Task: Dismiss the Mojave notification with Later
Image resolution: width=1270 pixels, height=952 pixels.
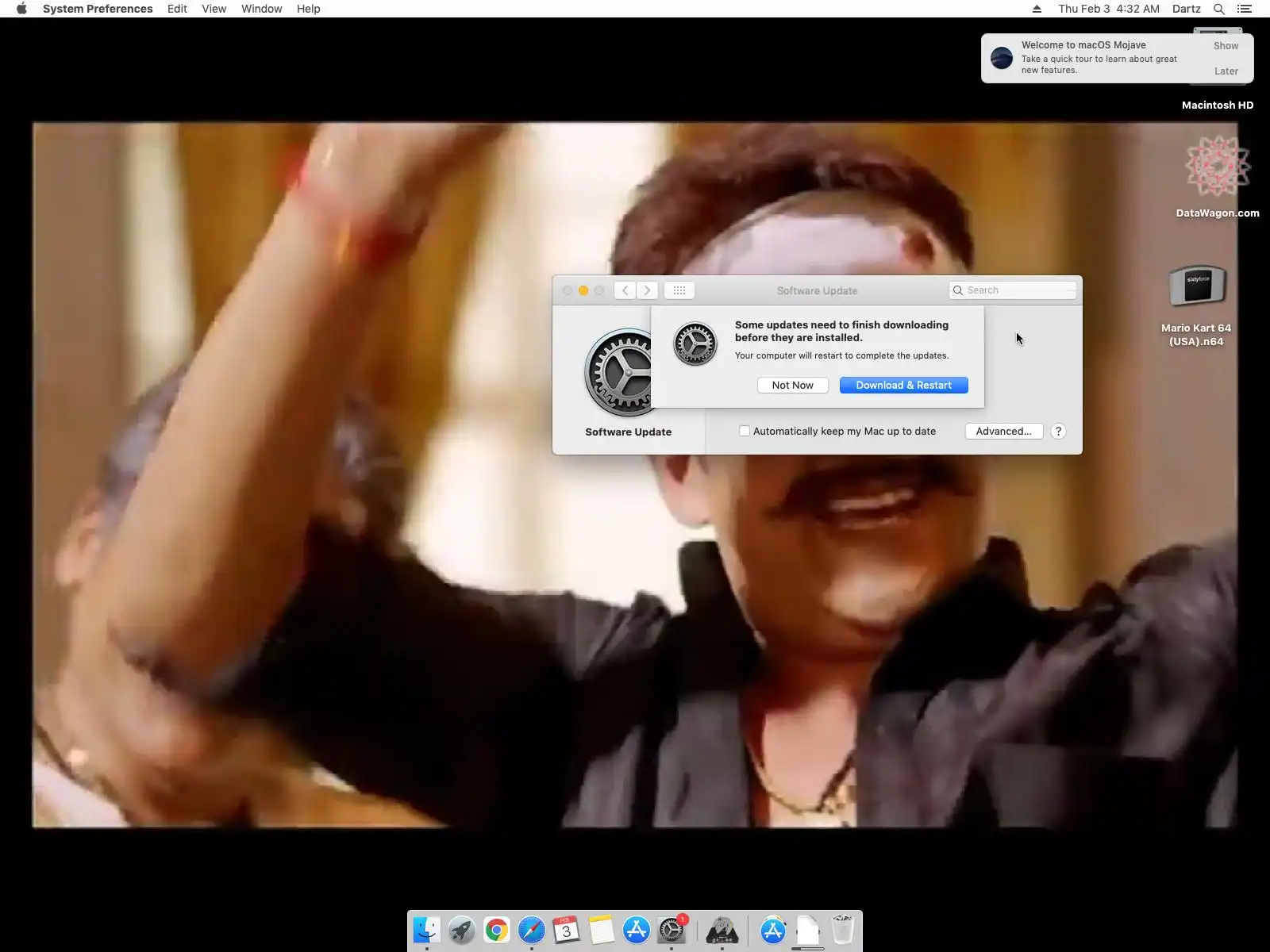Action: pos(1226,71)
